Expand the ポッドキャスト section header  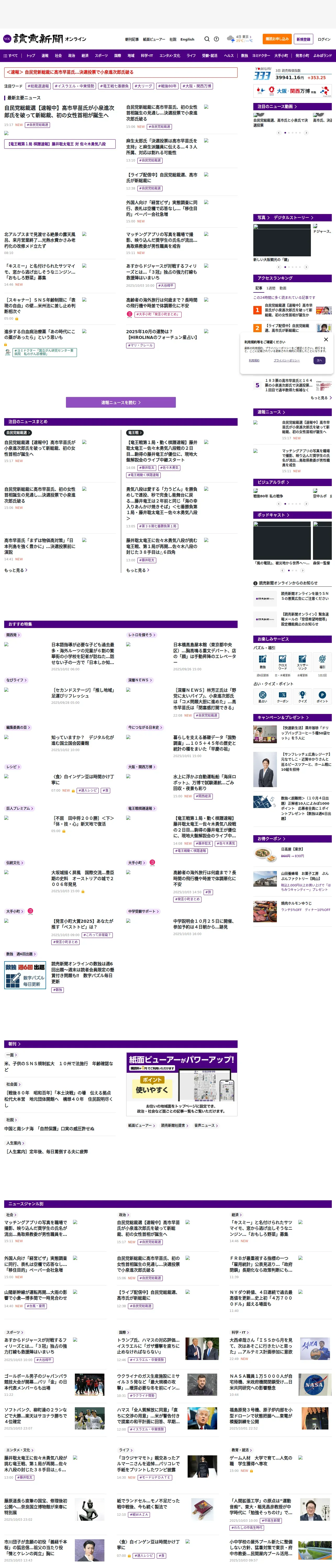tap(293, 515)
